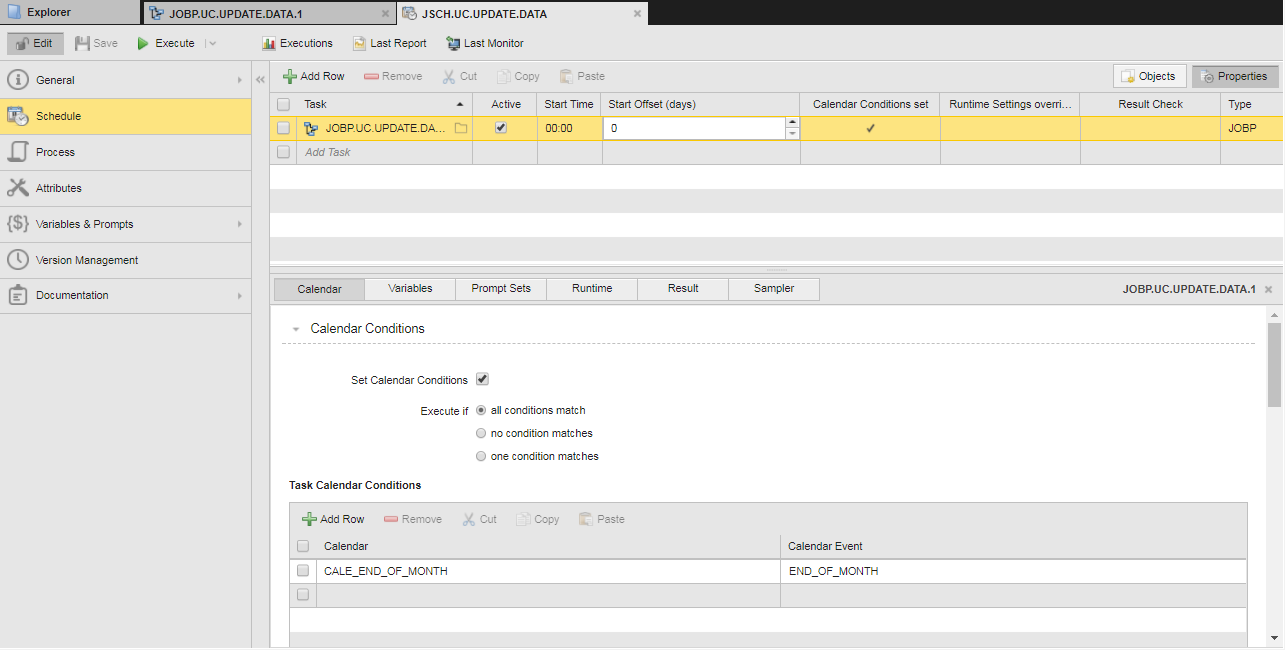
Task: Open the Execute dropdown arrow
Action: [210, 44]
